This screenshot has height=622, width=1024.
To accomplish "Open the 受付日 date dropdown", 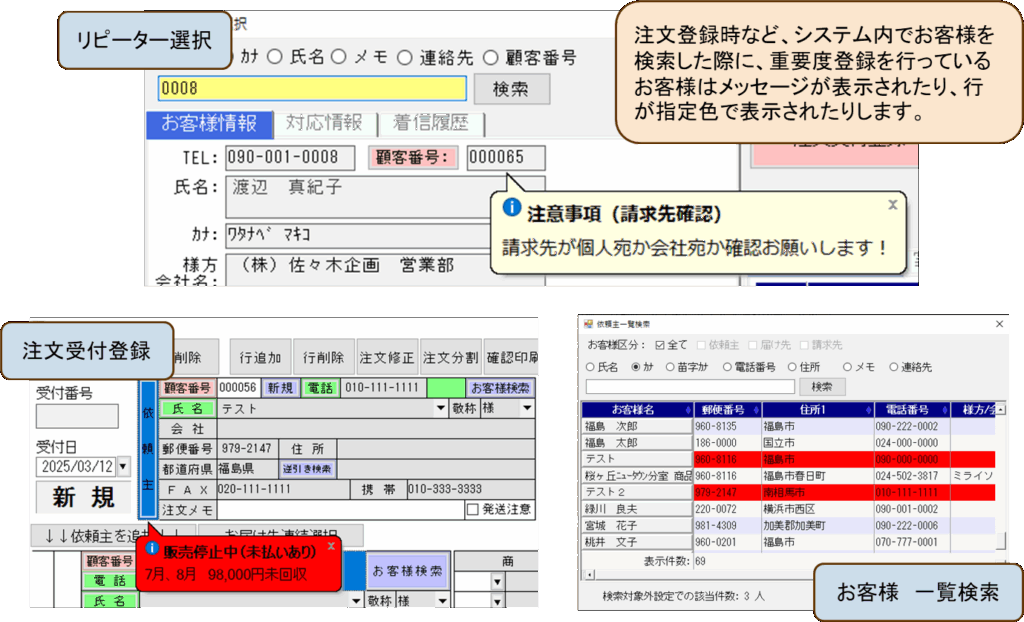I will tap(123, 466).
